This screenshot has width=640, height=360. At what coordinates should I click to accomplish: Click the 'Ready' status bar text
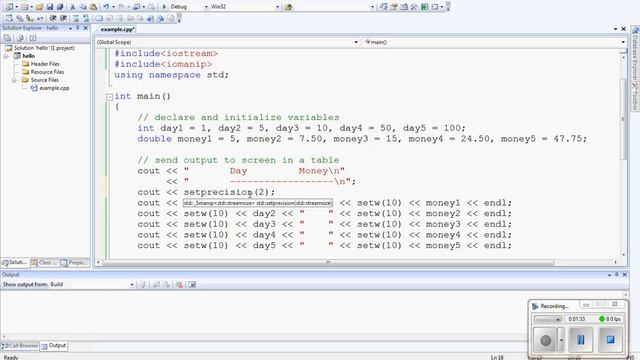click(x=11, y=357)
